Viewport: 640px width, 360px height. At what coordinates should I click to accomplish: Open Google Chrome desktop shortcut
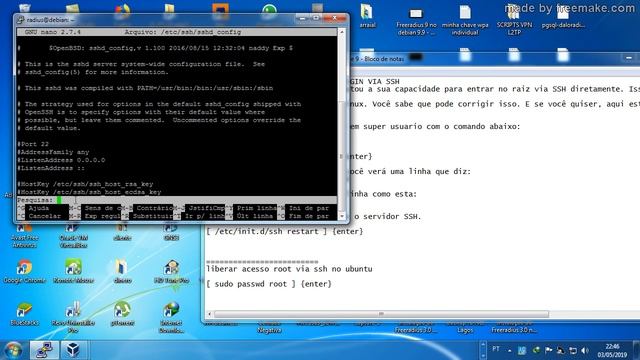click(24, 272)
